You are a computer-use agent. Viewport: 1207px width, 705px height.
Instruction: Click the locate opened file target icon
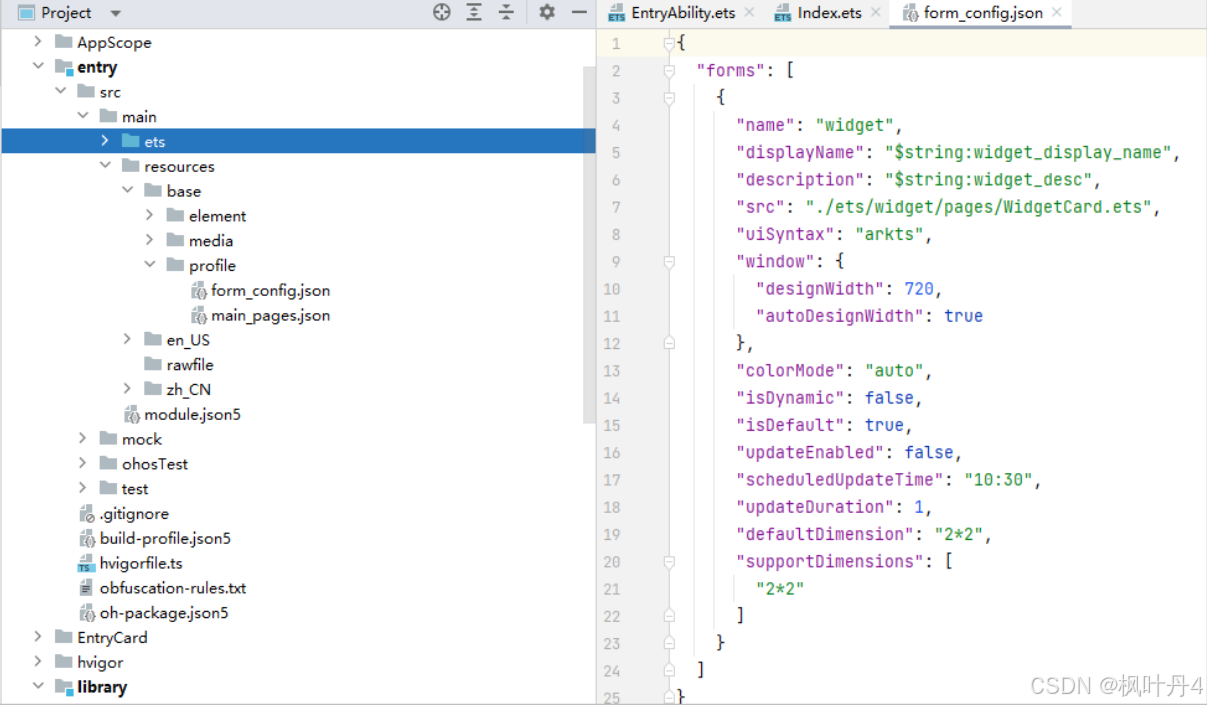click(442, 13)
